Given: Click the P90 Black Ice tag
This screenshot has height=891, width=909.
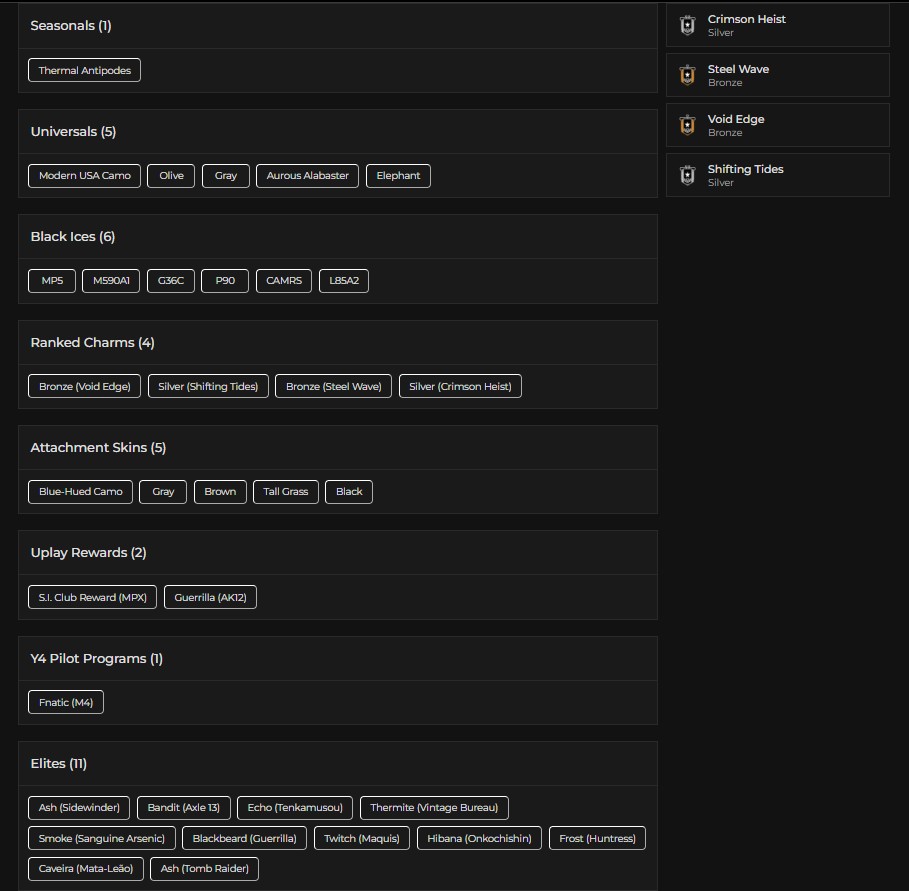Looking at the screenshot, I should click(x=225, y=281).
